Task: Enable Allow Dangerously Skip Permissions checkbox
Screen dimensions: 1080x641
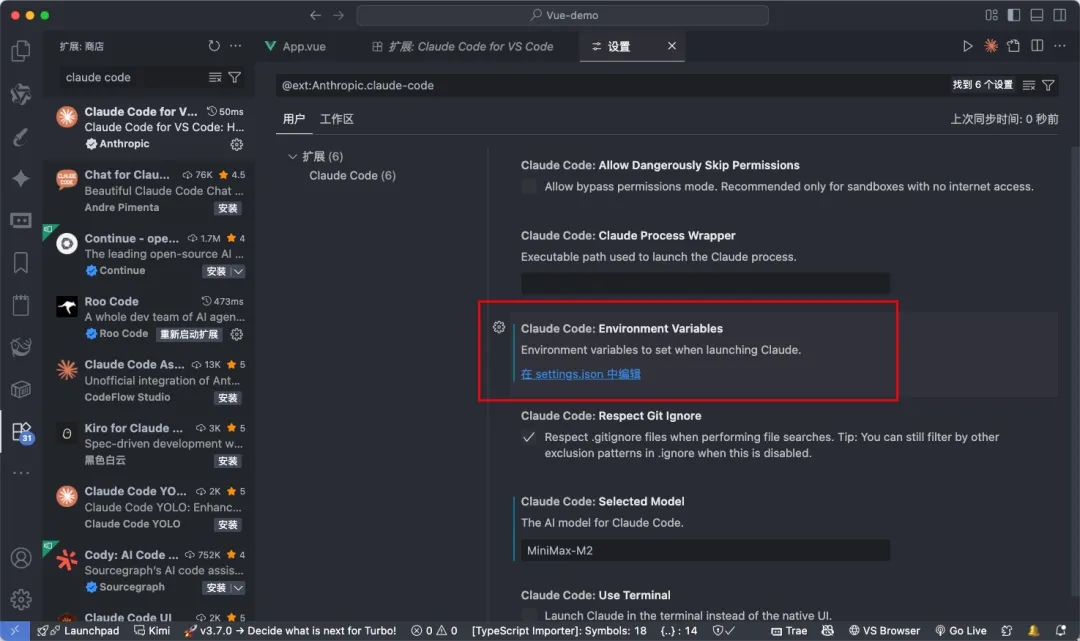Action: [x=529, y=187]
